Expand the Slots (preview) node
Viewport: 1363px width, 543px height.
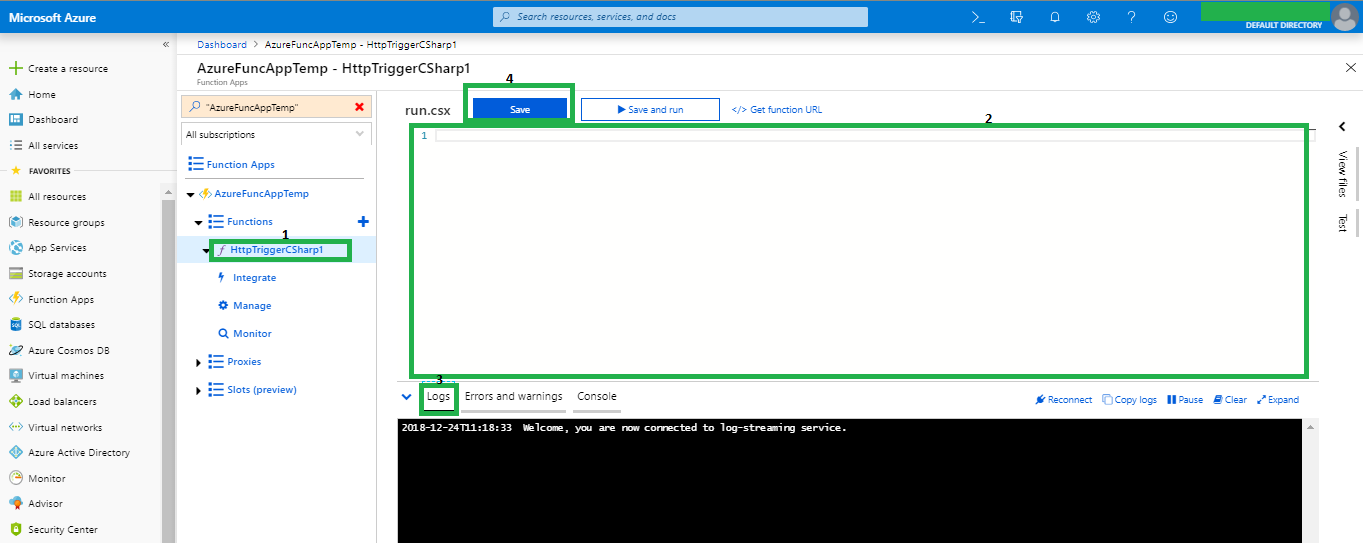(199, 390)
